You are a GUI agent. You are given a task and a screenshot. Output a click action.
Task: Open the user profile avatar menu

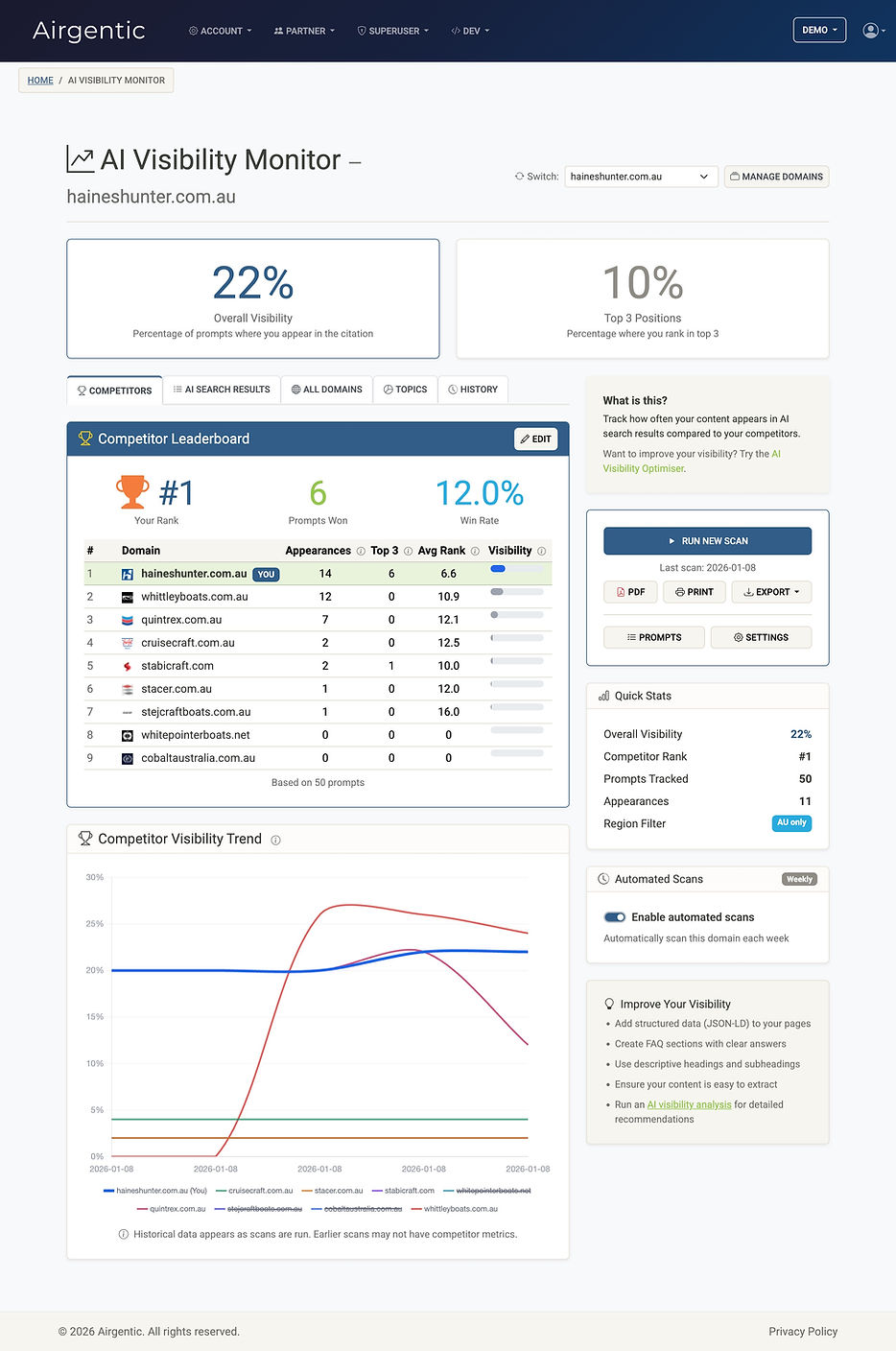pyautogui.click(x=873, y=31)
